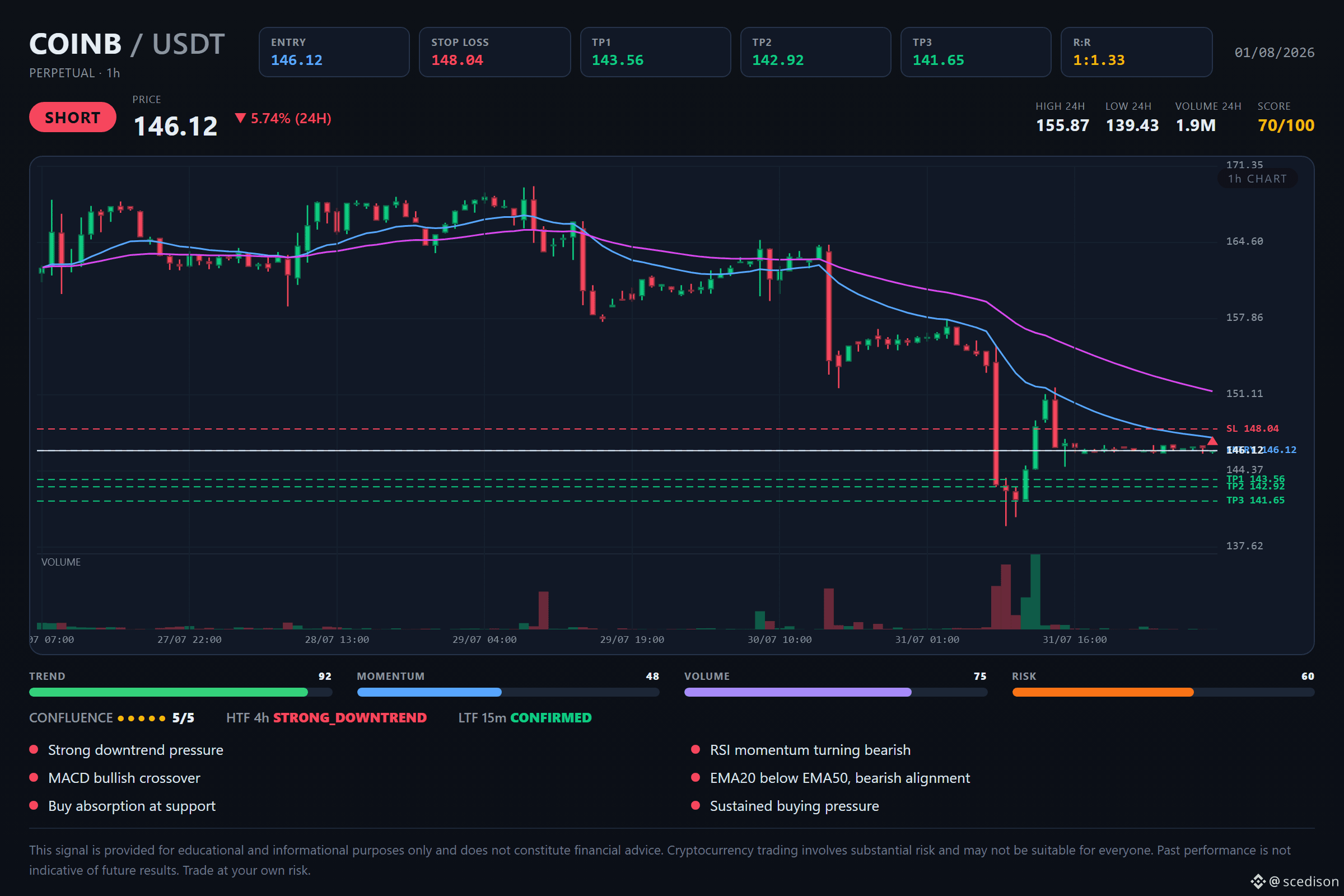
Task: Click the 171.35 price axis label
Action: pos(1244,165)
